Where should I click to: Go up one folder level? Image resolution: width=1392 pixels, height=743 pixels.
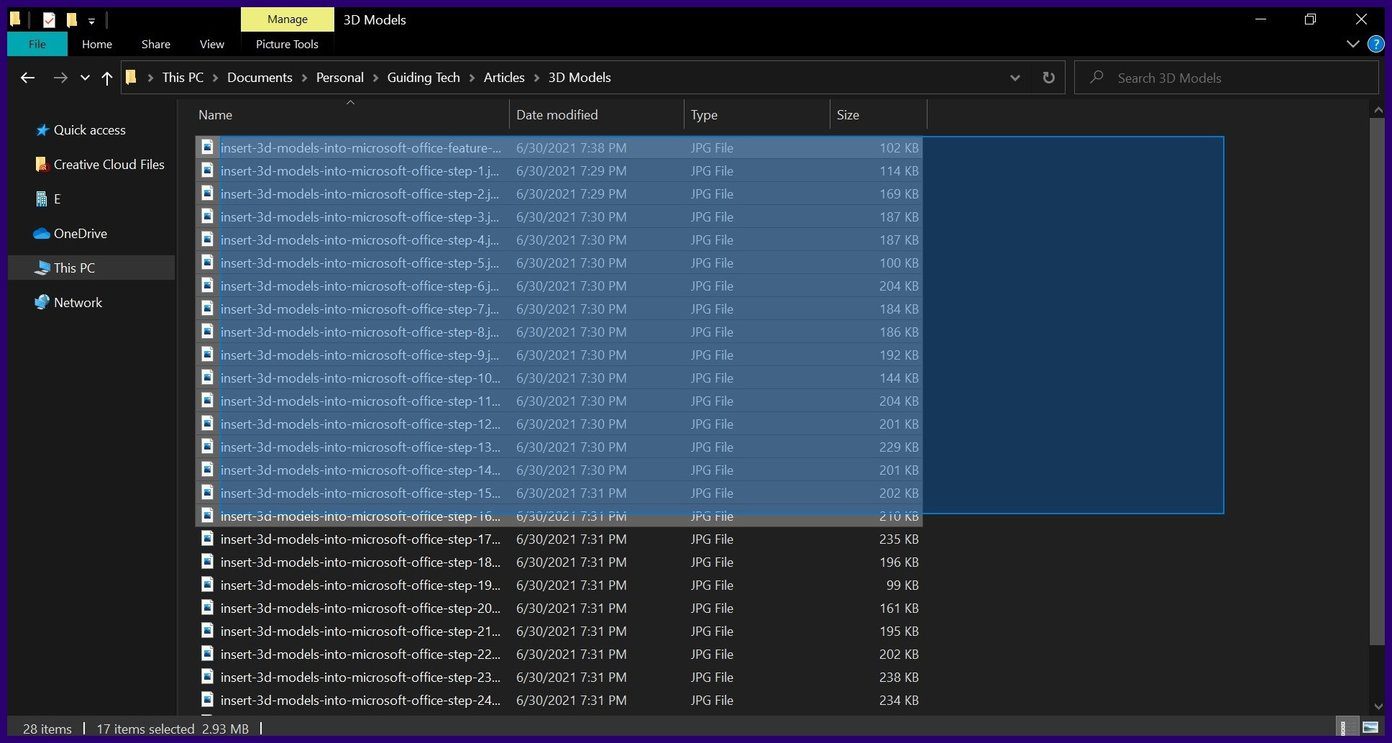click(107, 78)
